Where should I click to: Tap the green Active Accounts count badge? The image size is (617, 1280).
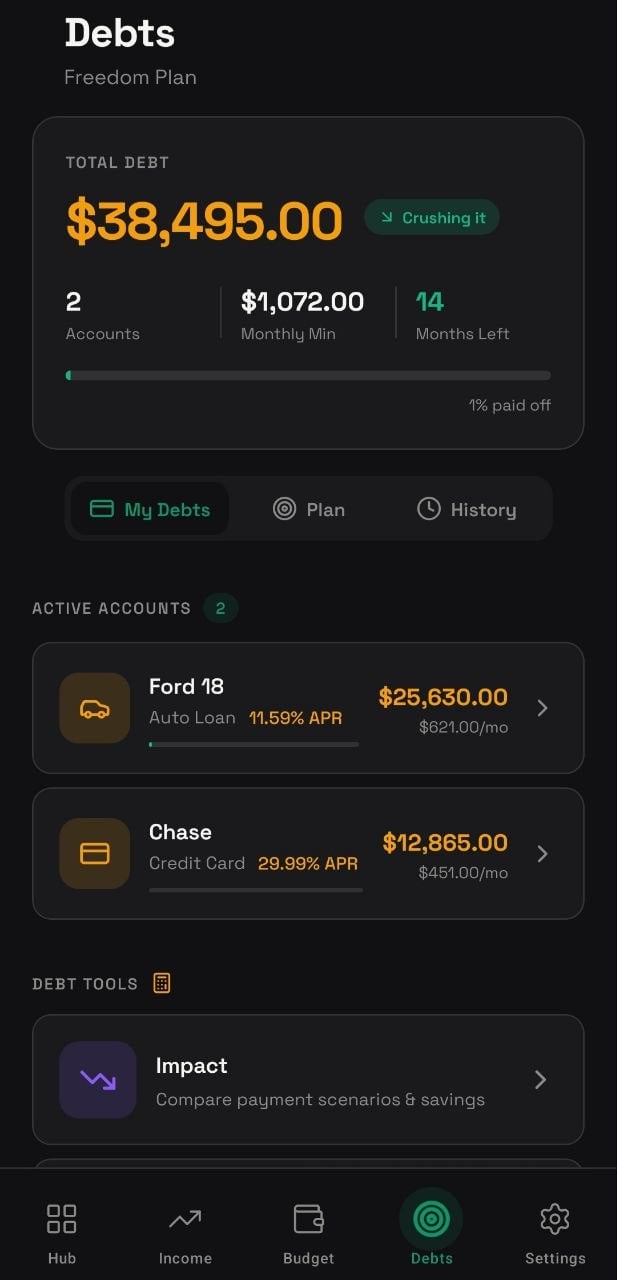click(221, 607)
